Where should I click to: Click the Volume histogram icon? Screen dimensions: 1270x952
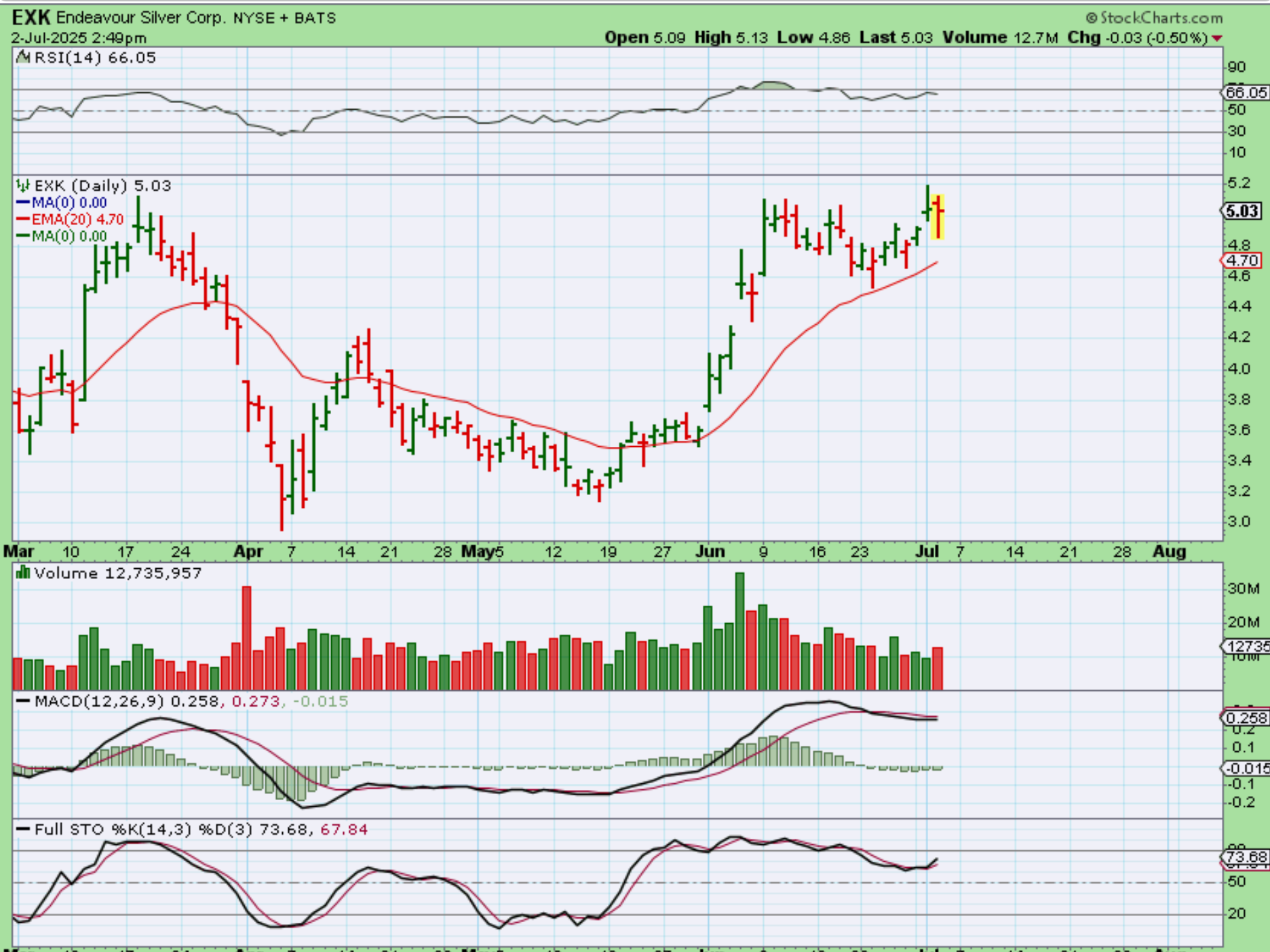click(23, 573)
